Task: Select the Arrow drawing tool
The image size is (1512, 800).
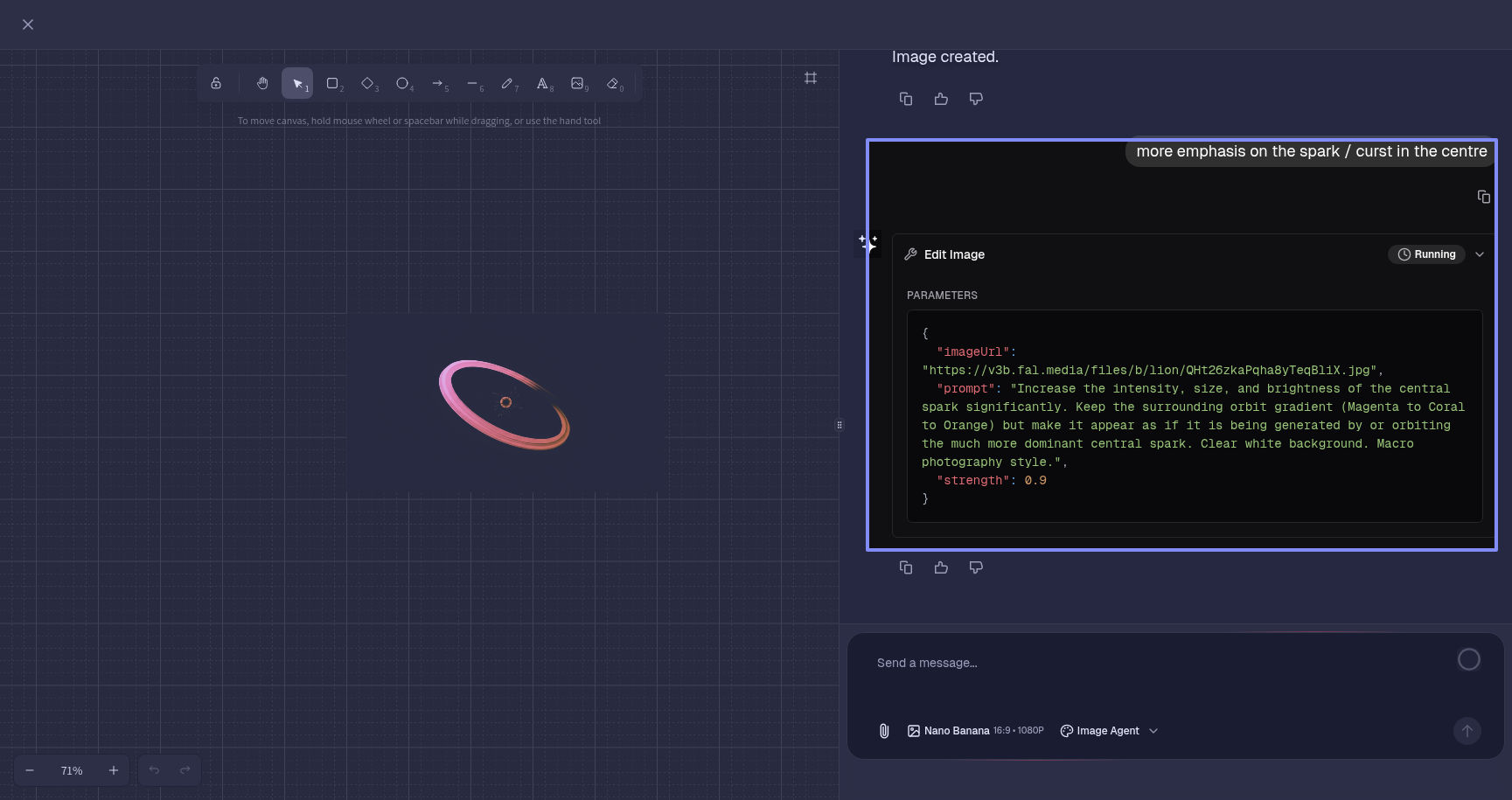Action: point(437,84)
